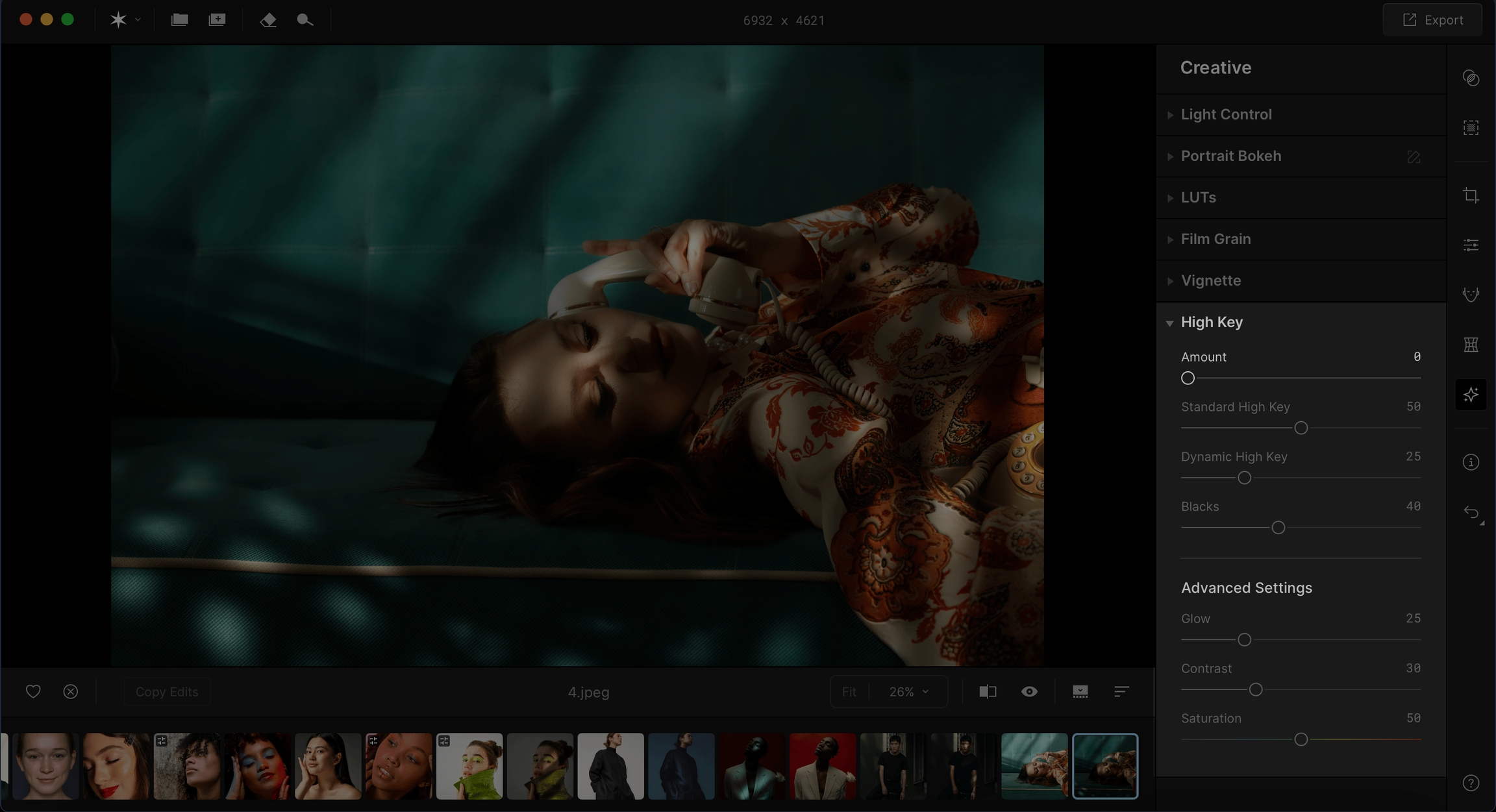Viewport: 1496px width, 812px height.
Task: Toggle the before/after compare view
Action: (x=988, y=692)
